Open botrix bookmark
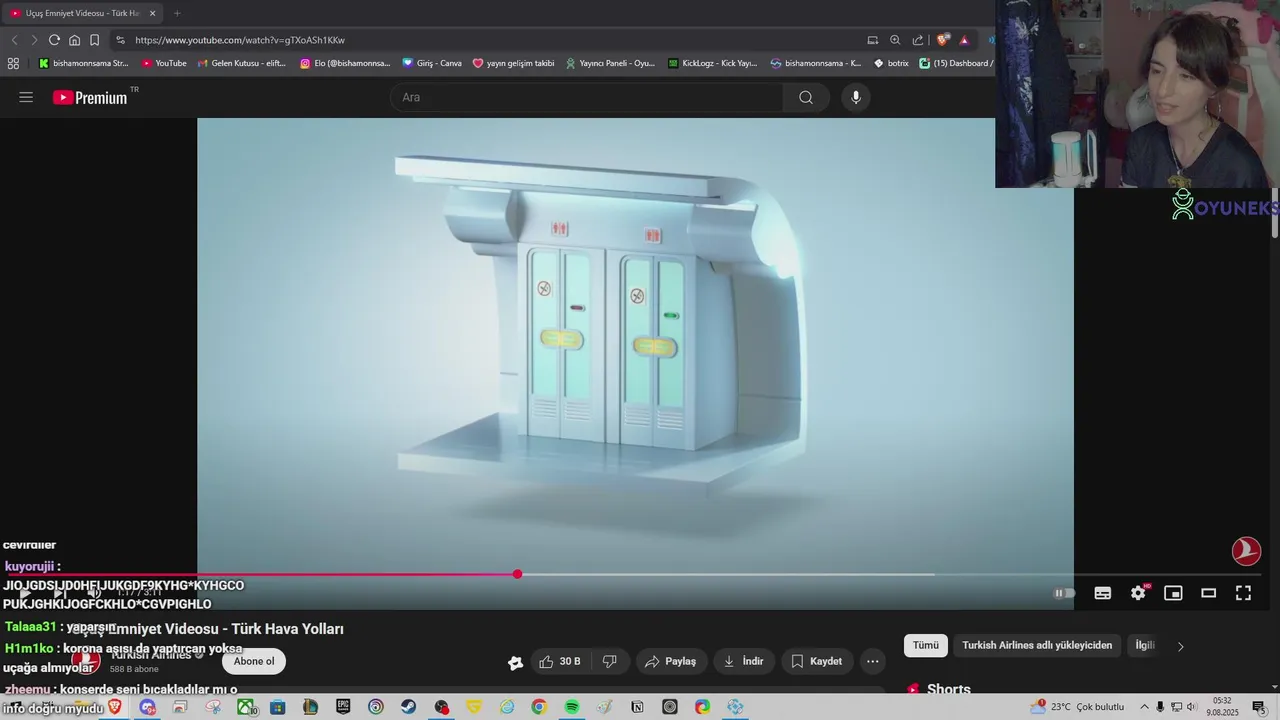The image size is (1280, 720). pos(891,63)
